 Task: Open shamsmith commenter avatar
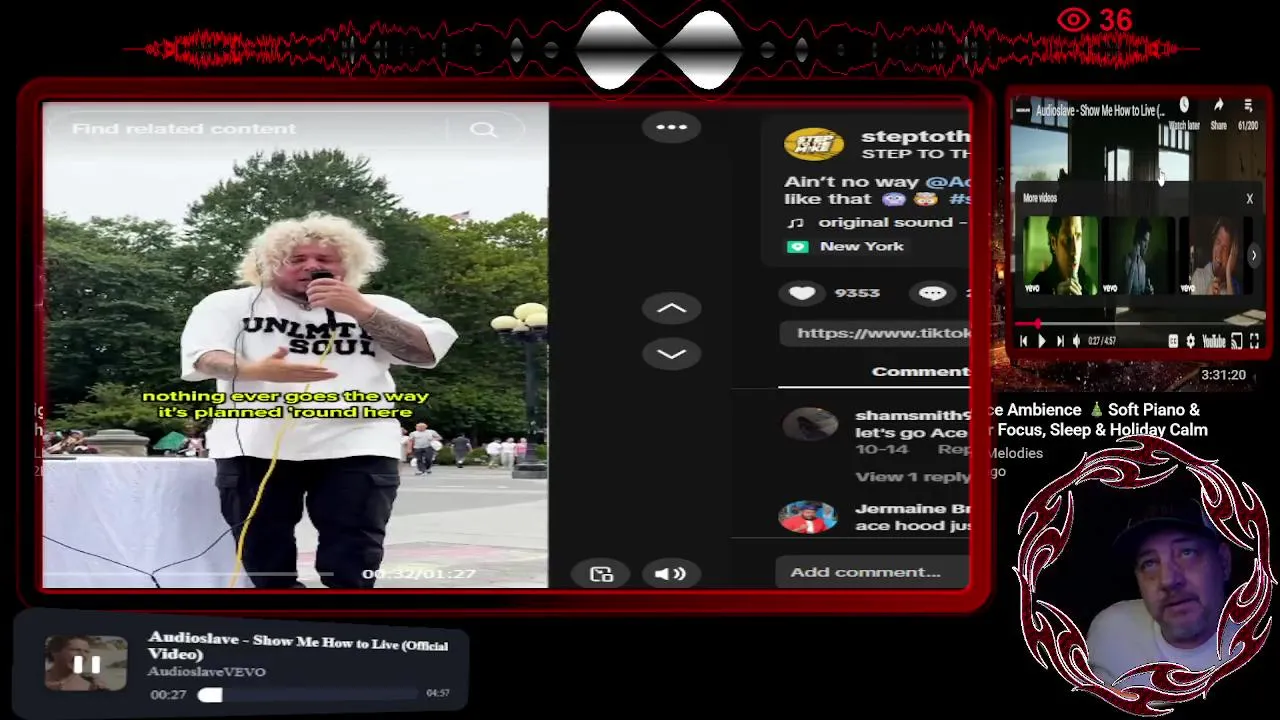[810, 425]
